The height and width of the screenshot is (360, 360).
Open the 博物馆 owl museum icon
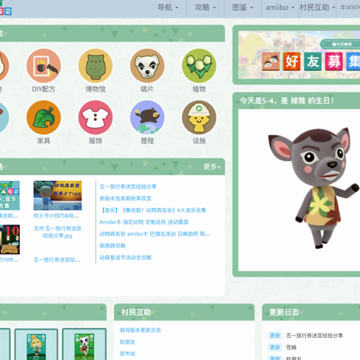tap(95, 66)
